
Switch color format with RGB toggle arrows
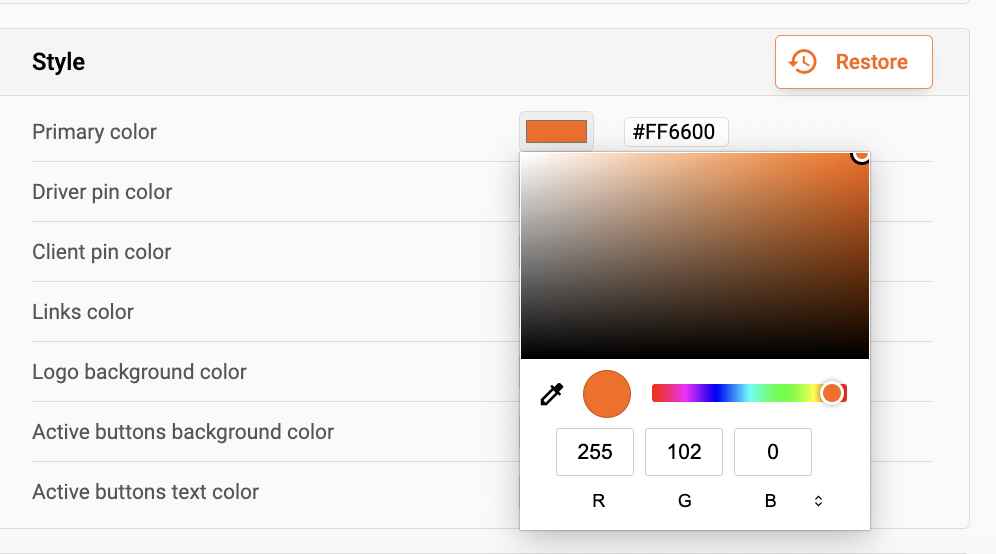tap(818, 501)
